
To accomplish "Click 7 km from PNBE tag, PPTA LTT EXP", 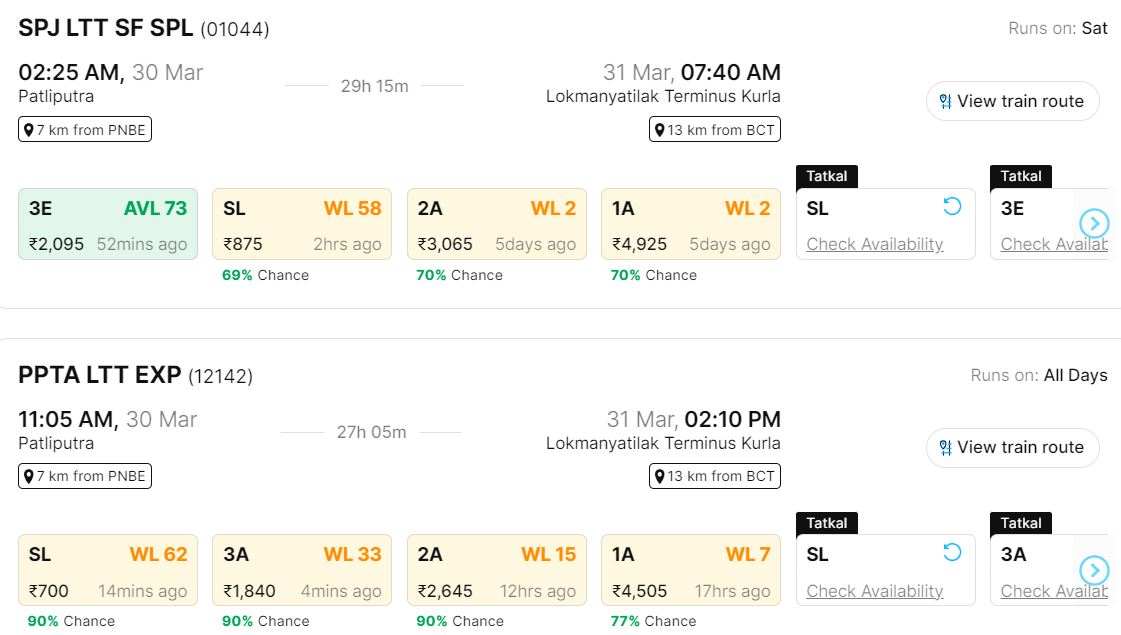I will point(85,476).
